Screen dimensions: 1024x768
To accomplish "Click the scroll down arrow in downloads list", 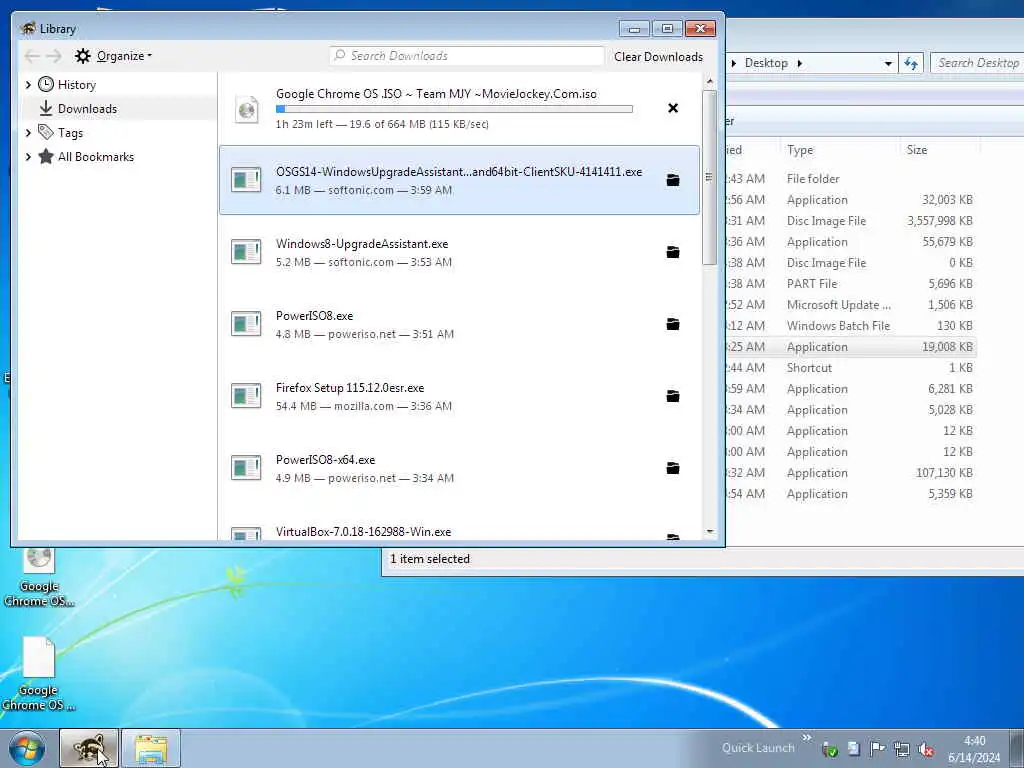I will [710, 532].
